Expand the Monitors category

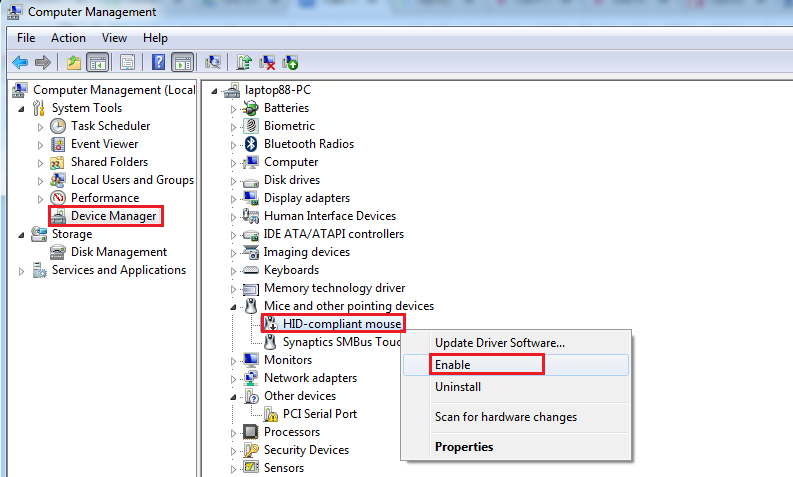coord(233,361)
